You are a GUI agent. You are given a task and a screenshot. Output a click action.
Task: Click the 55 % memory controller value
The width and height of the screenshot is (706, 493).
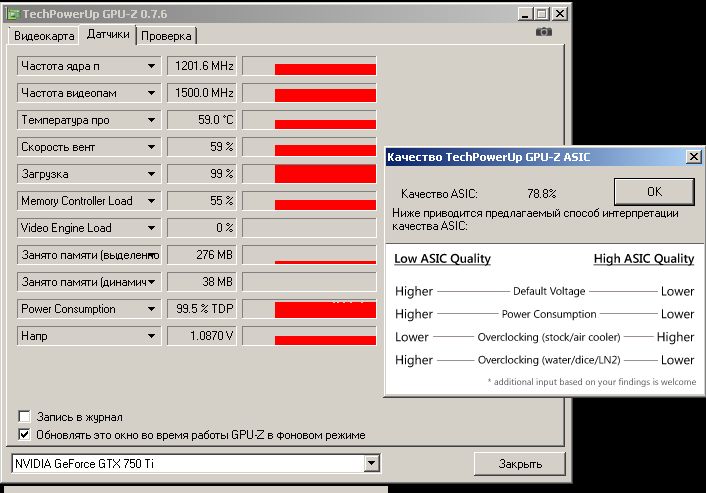pyautogui.click(x=202, y=201)
